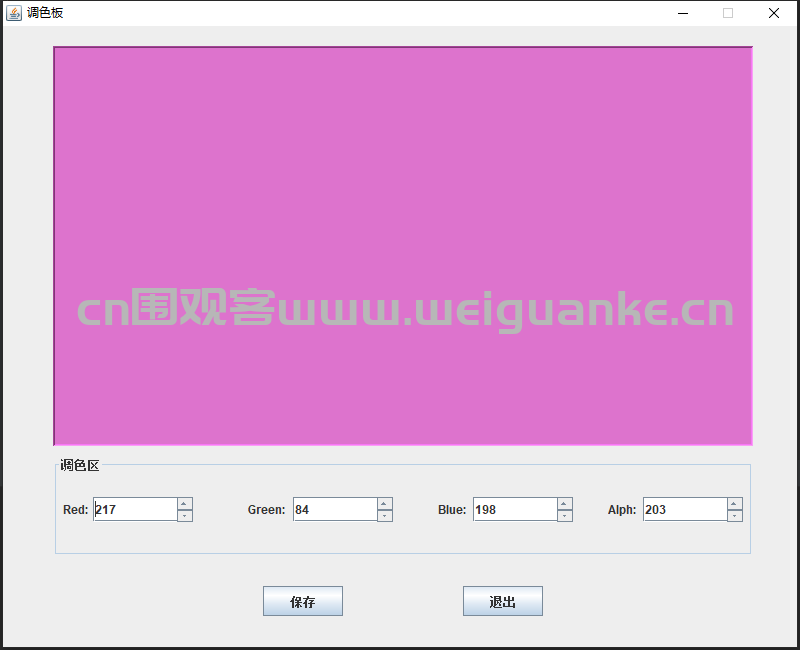
Task: Click the 调色板 window title text
Action: click(x=45, y=13)
